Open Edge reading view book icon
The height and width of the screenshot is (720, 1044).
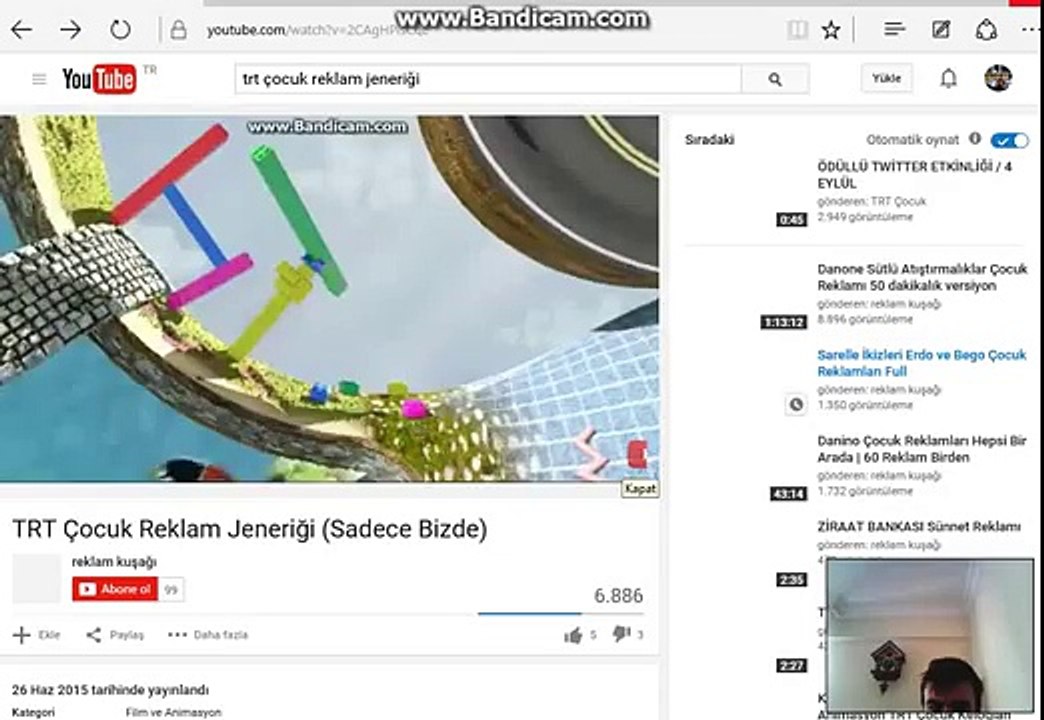(797, 29)
